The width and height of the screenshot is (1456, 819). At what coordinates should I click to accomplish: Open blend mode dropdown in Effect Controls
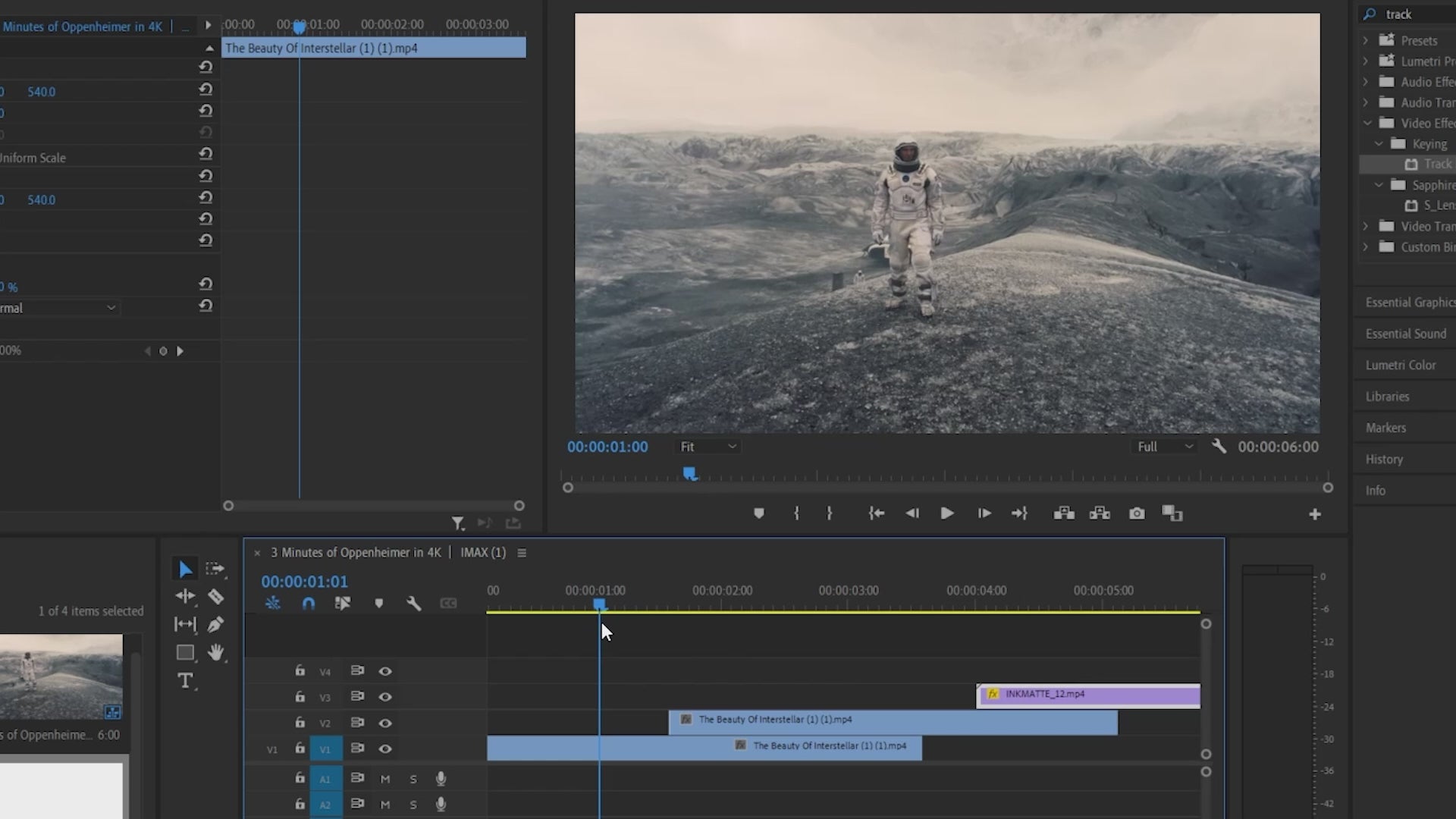point(59,308)
